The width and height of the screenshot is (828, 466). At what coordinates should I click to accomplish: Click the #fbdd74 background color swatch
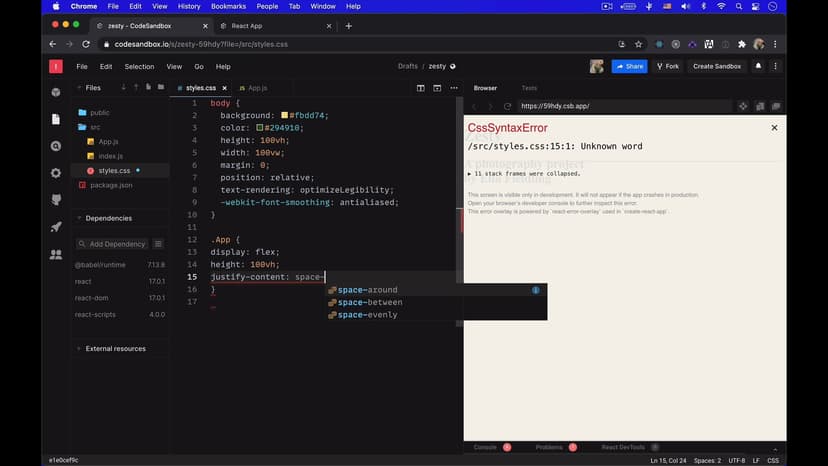click(x=285, y=115)
